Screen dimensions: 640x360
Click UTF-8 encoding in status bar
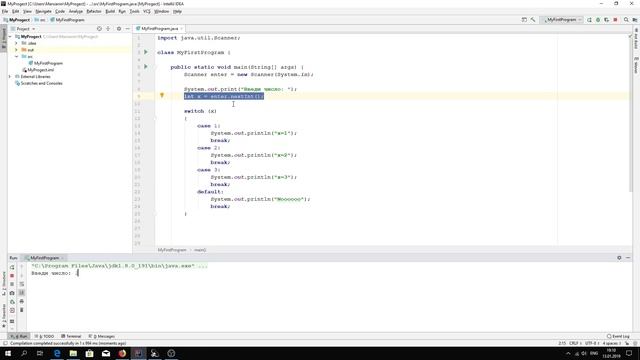(591, 343)
